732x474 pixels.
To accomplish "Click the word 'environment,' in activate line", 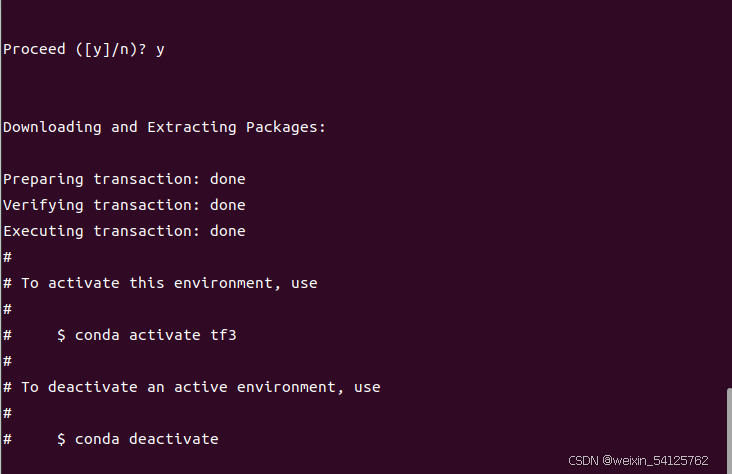I will 227,283.
